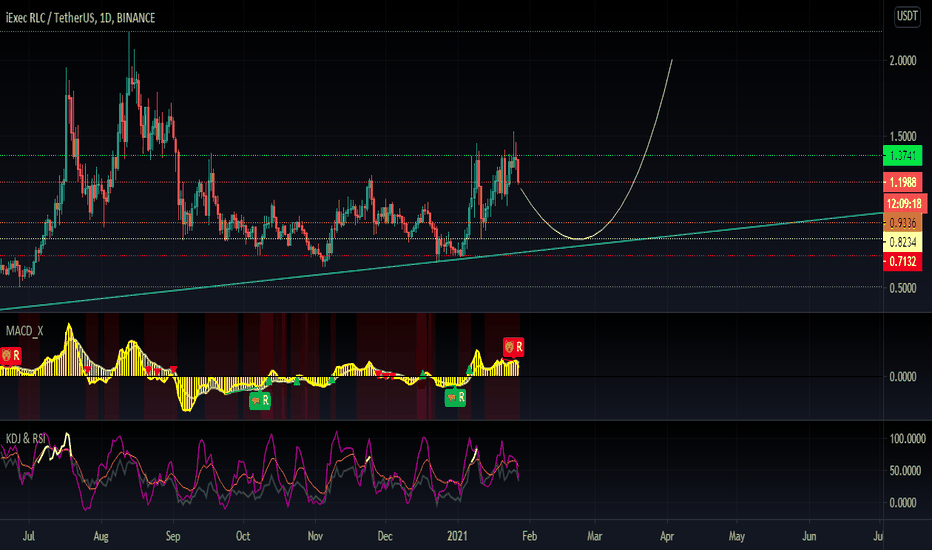Click the Jun label on time axis
Screen dimensions: 932x550
coord(809,536)
